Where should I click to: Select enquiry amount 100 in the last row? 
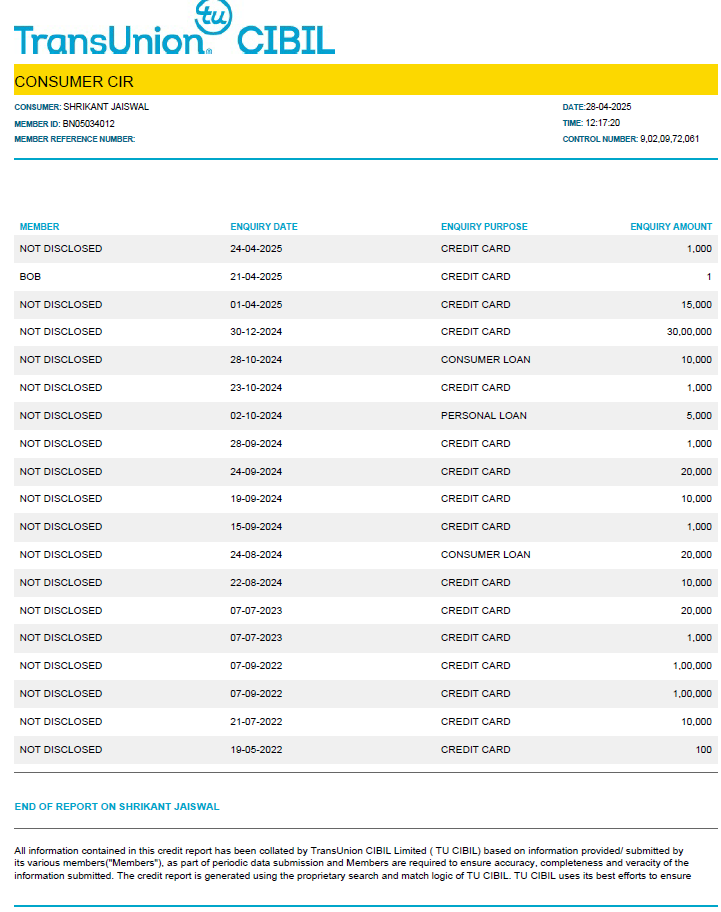[x=704, y=749]
